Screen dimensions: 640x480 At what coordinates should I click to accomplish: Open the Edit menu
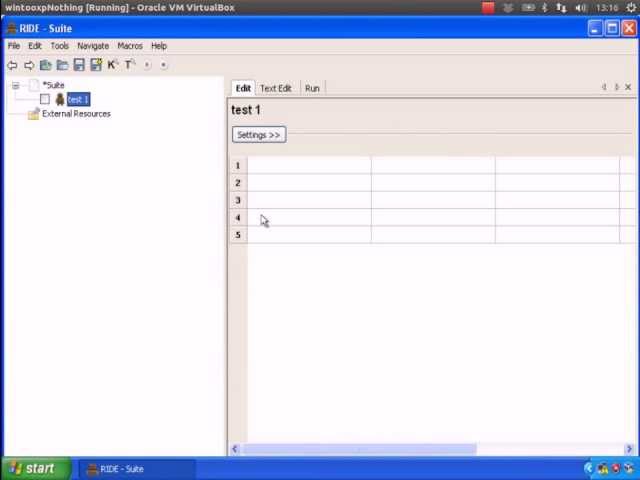(x=35, y=46)
